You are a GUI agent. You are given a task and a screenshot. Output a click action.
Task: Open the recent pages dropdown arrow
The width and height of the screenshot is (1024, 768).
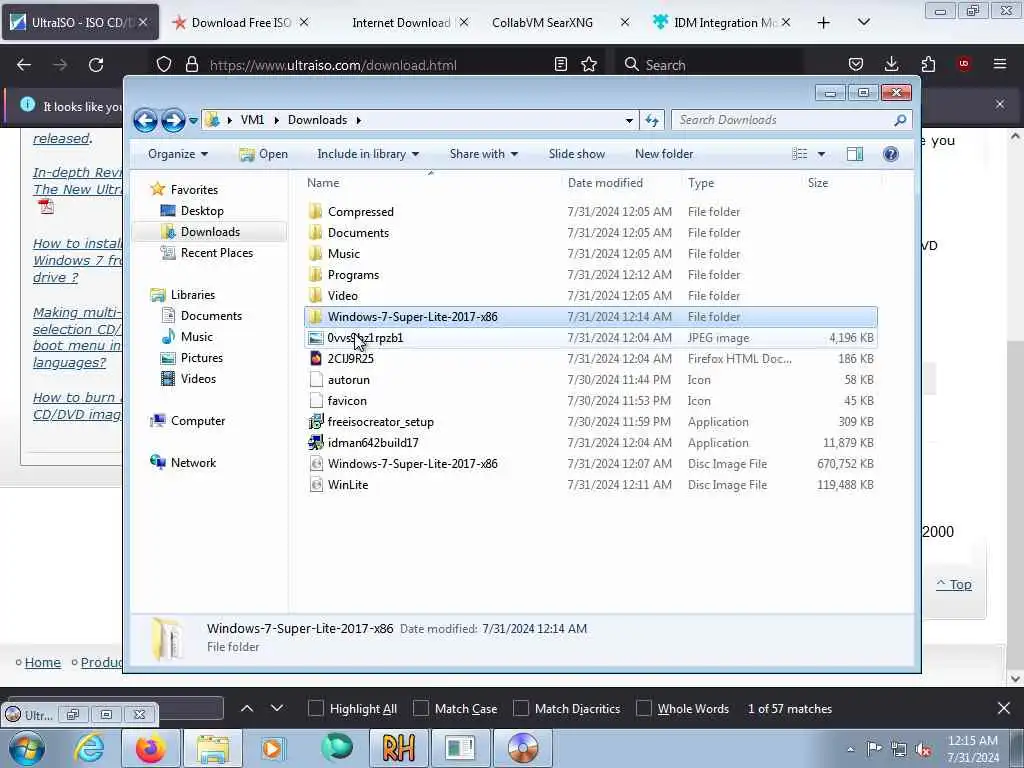coord(193,121)
